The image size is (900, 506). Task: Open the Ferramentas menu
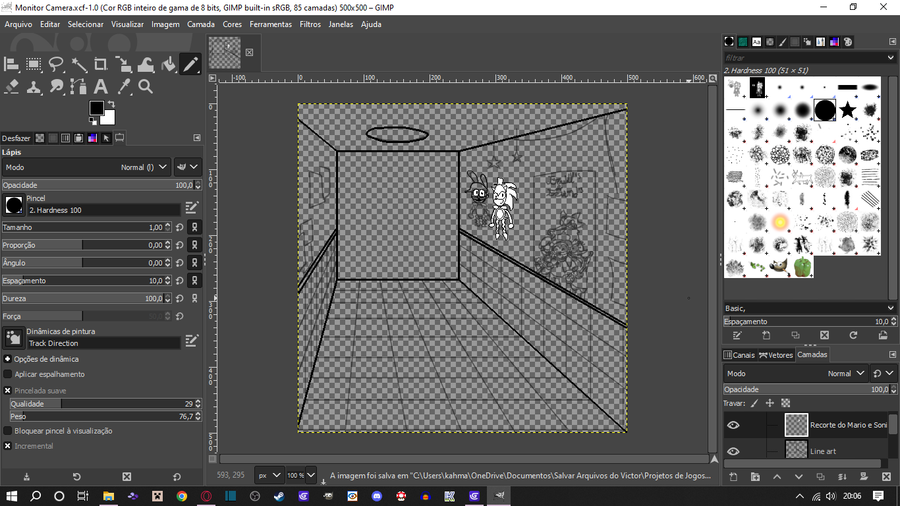[270, 24]
